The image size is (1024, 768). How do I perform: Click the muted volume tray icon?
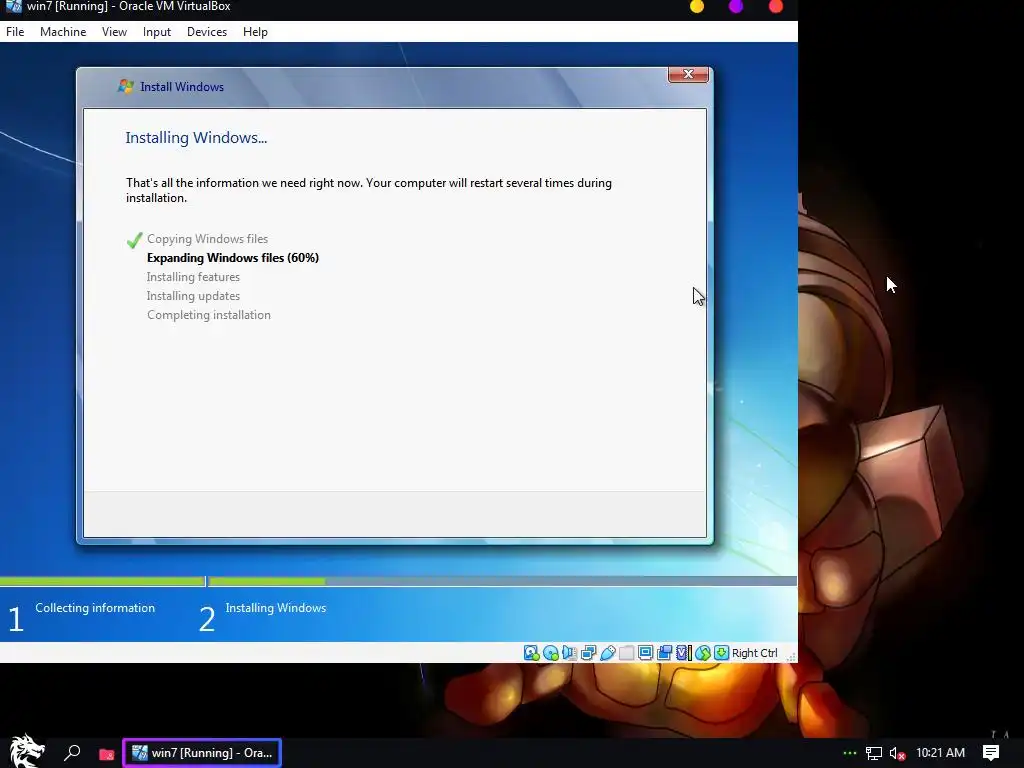[897, 754]
